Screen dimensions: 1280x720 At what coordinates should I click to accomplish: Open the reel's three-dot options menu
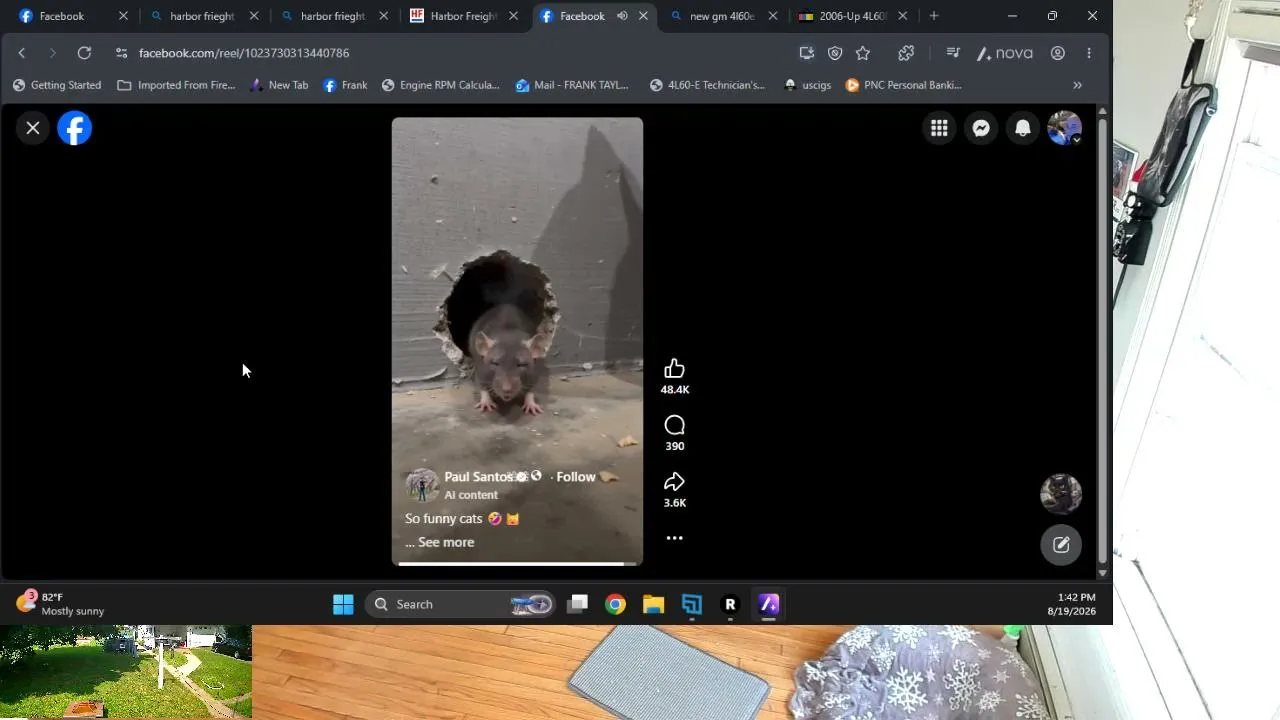(674, 538)
